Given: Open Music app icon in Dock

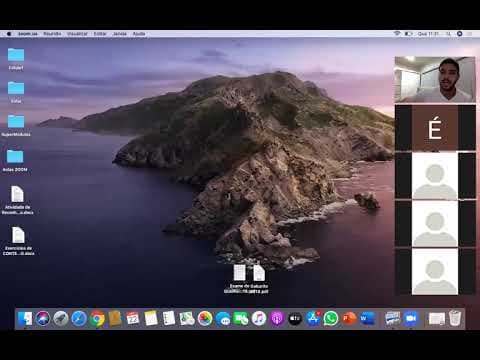Looking at the screenshot, I should pyautogui.click(x=259, y=319).
